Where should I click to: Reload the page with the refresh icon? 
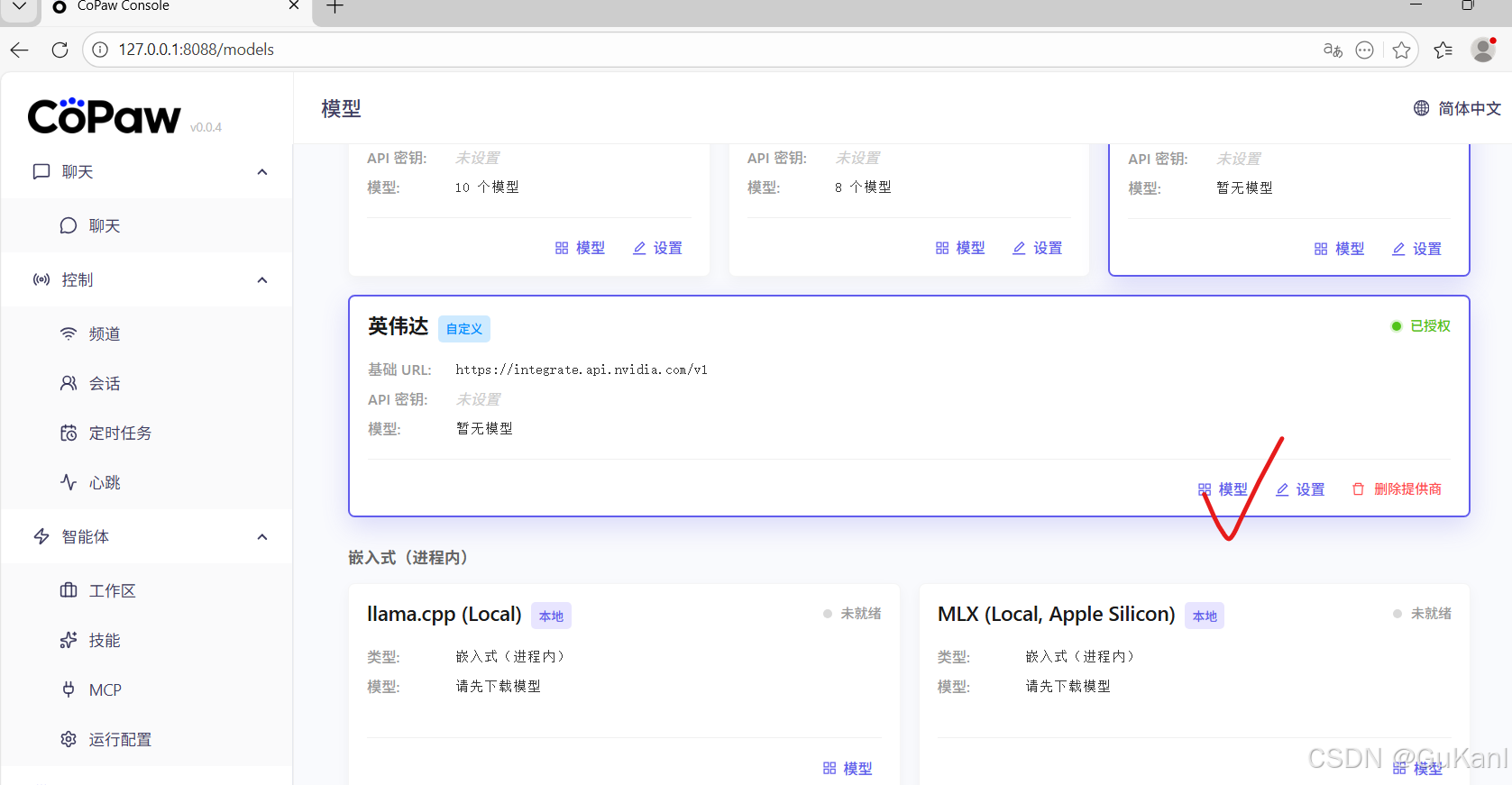[60, 50]
